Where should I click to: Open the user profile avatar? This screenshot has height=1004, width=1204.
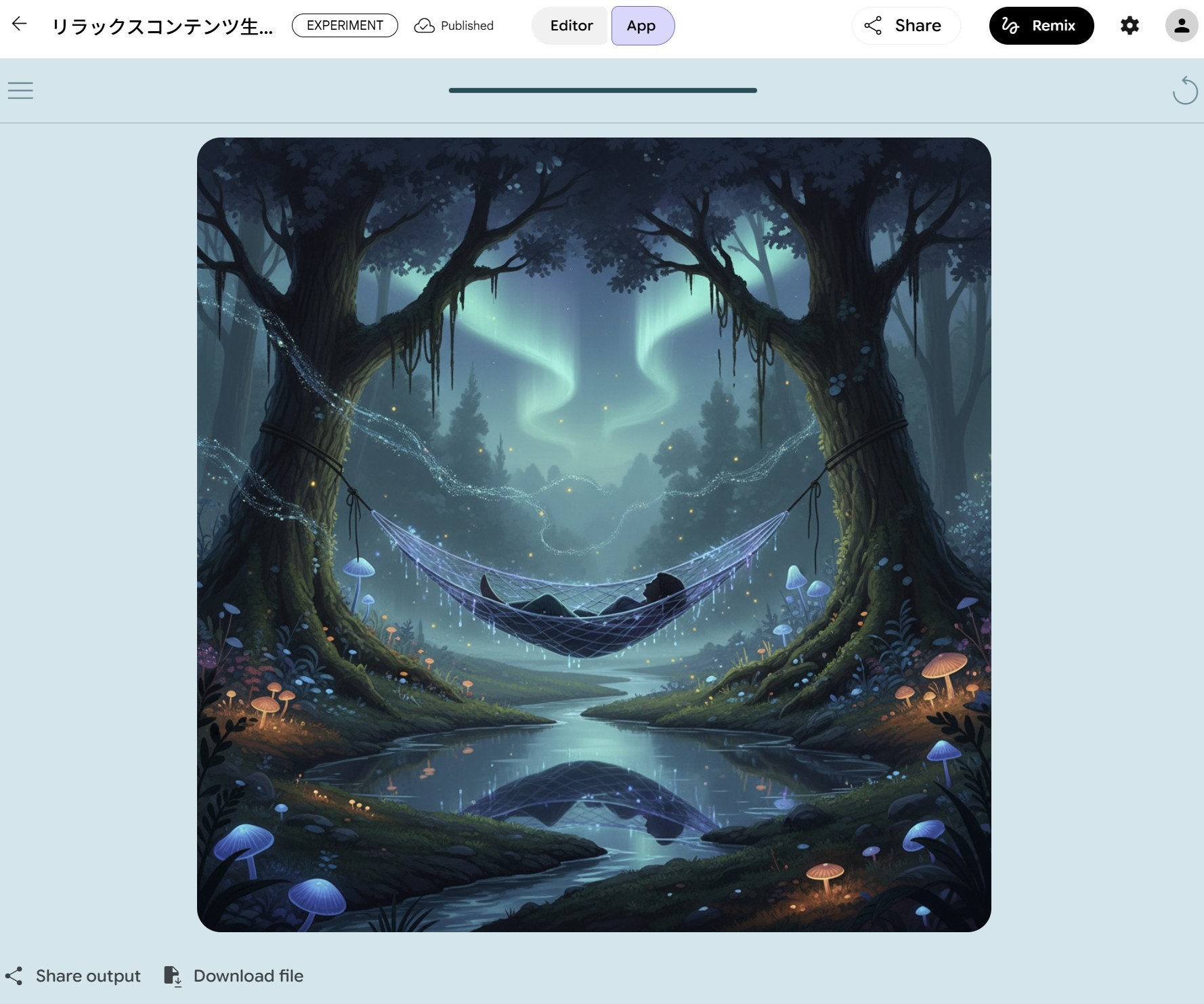1181,26
